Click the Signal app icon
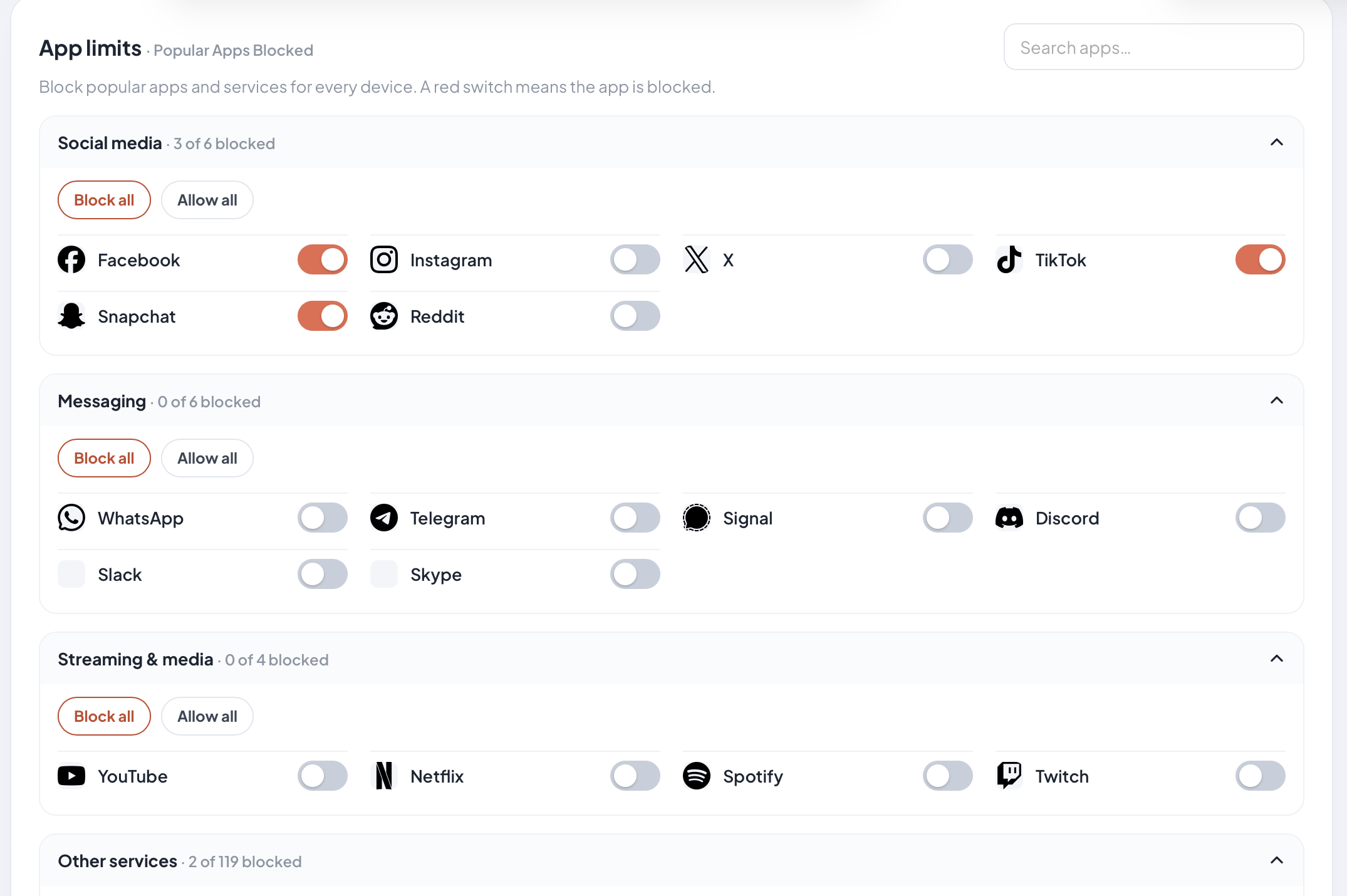 (x=697, y=518)
